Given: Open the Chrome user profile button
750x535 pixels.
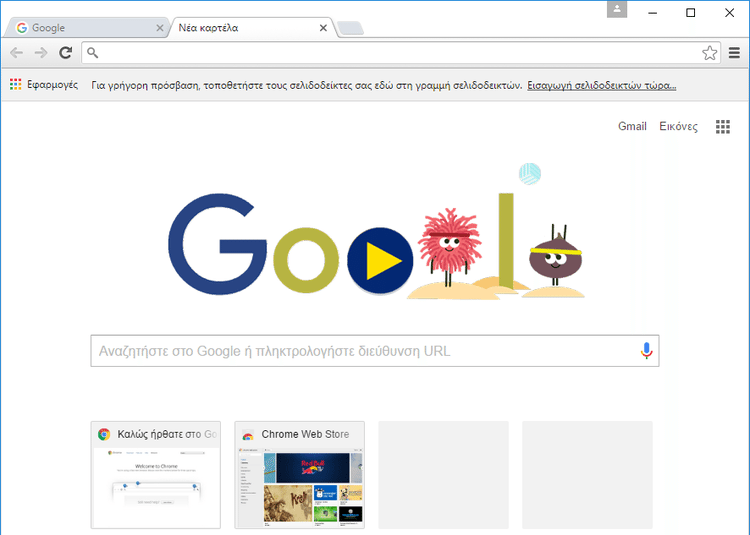Looking at the screenshot, I should [x=617, y=9].
